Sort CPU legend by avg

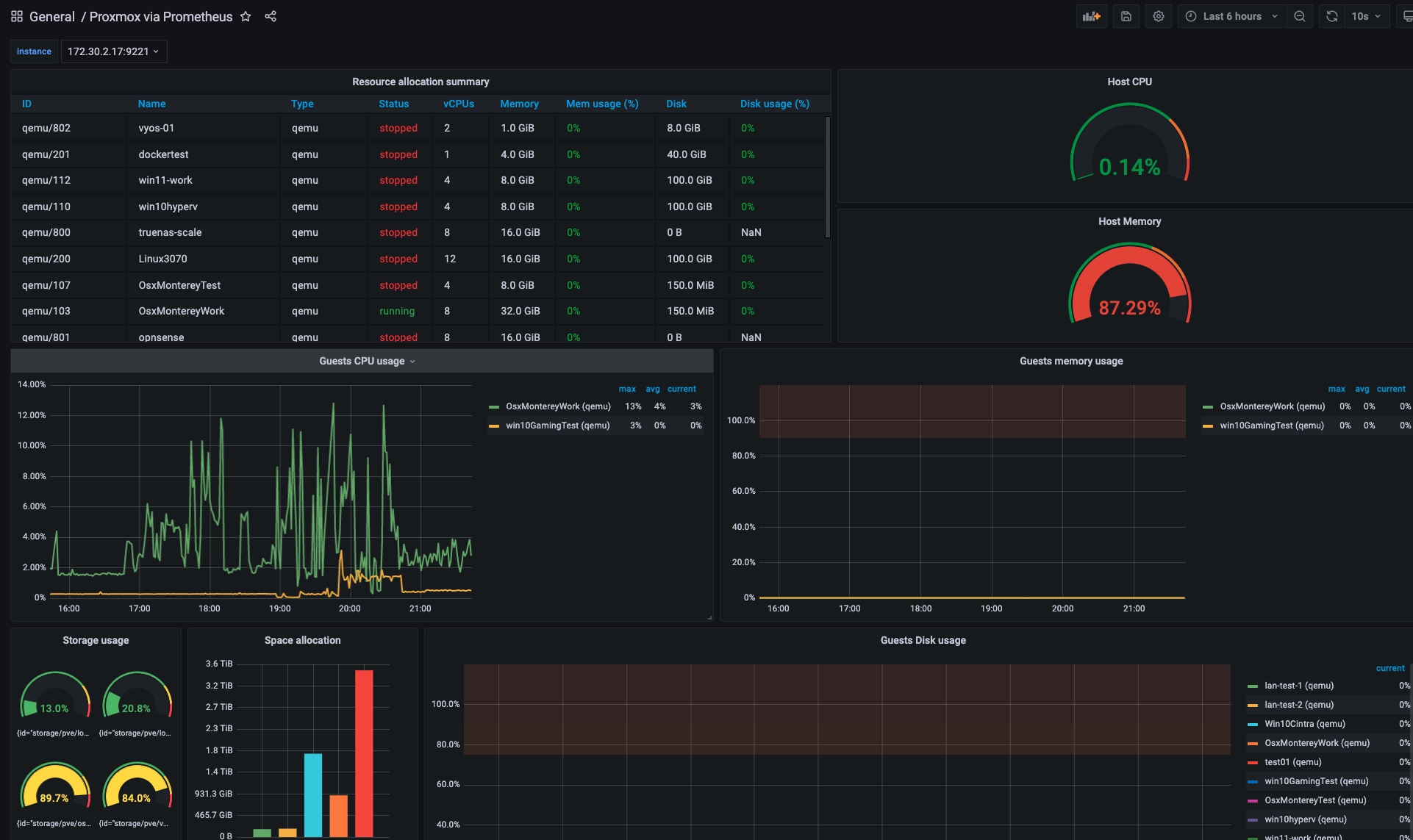[653, 389]
